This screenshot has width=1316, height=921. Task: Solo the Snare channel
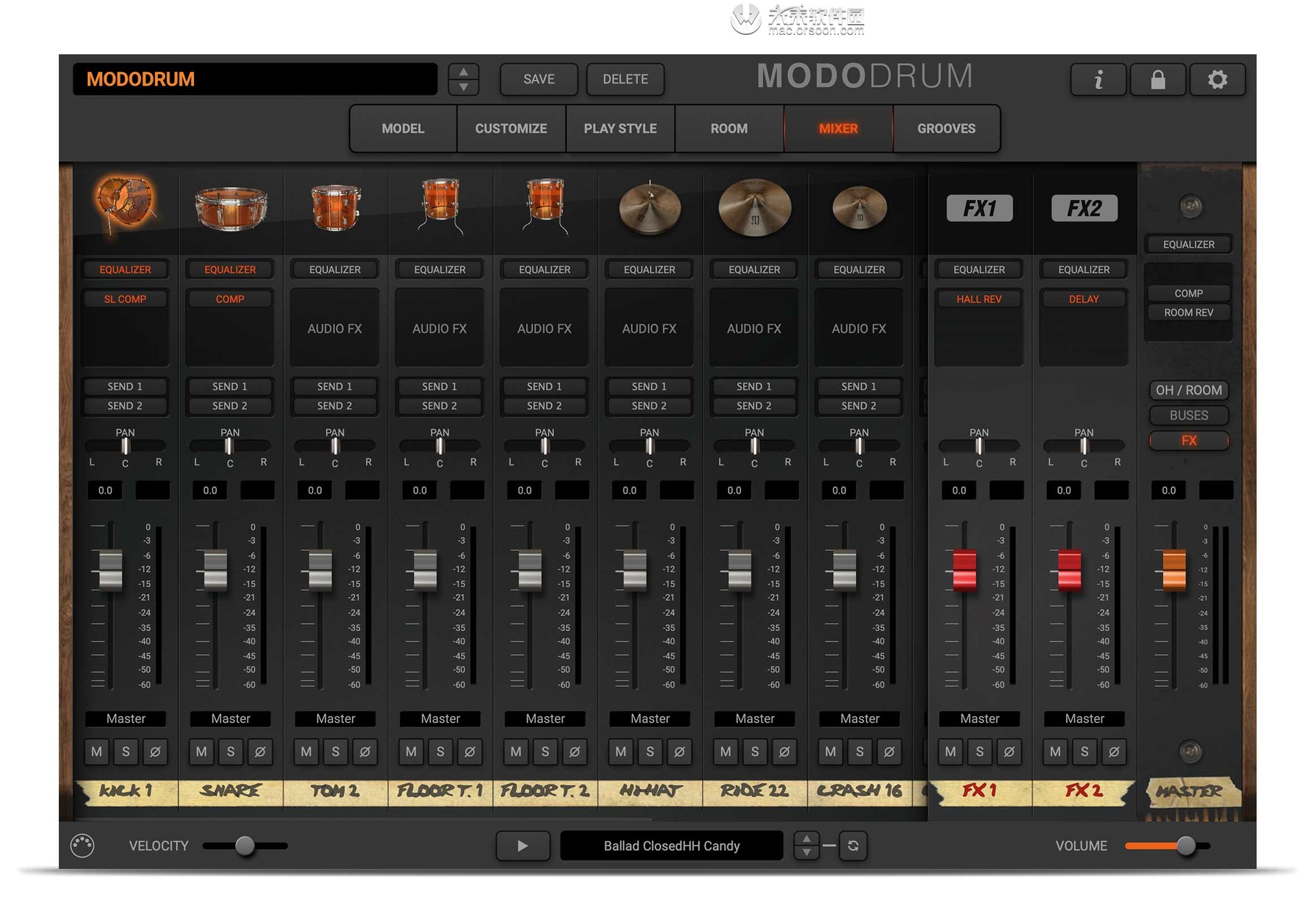tap(231, 752)
